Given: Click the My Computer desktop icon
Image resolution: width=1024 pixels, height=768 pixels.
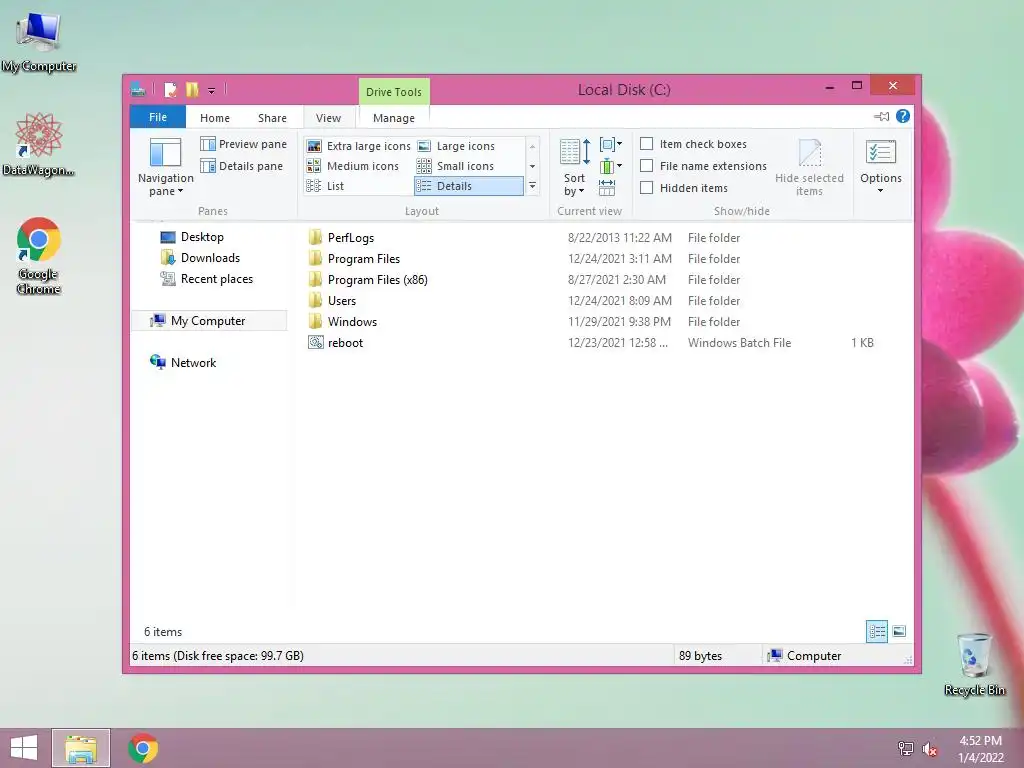Looking at the screenshot, I should tap(39, 42).
